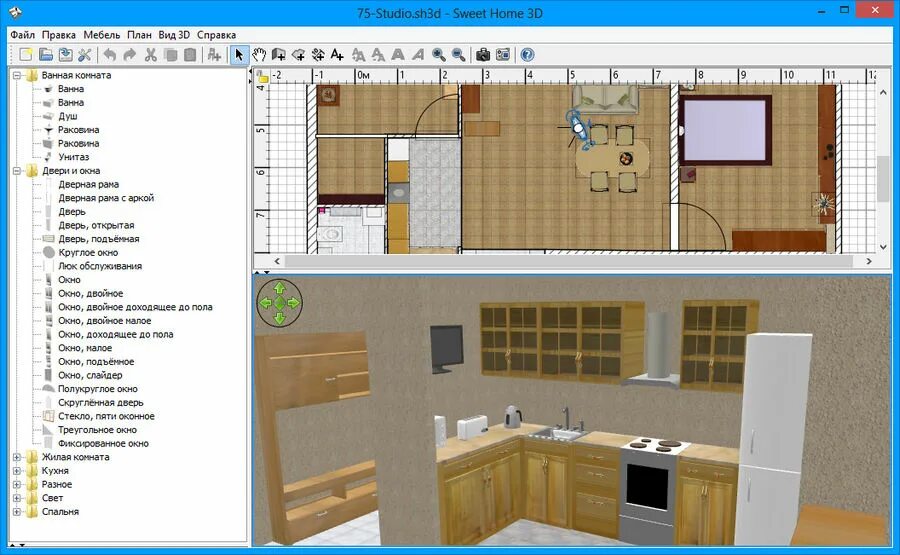Open preferences via wrench and screwdriver icon

[x=84, y=55]
